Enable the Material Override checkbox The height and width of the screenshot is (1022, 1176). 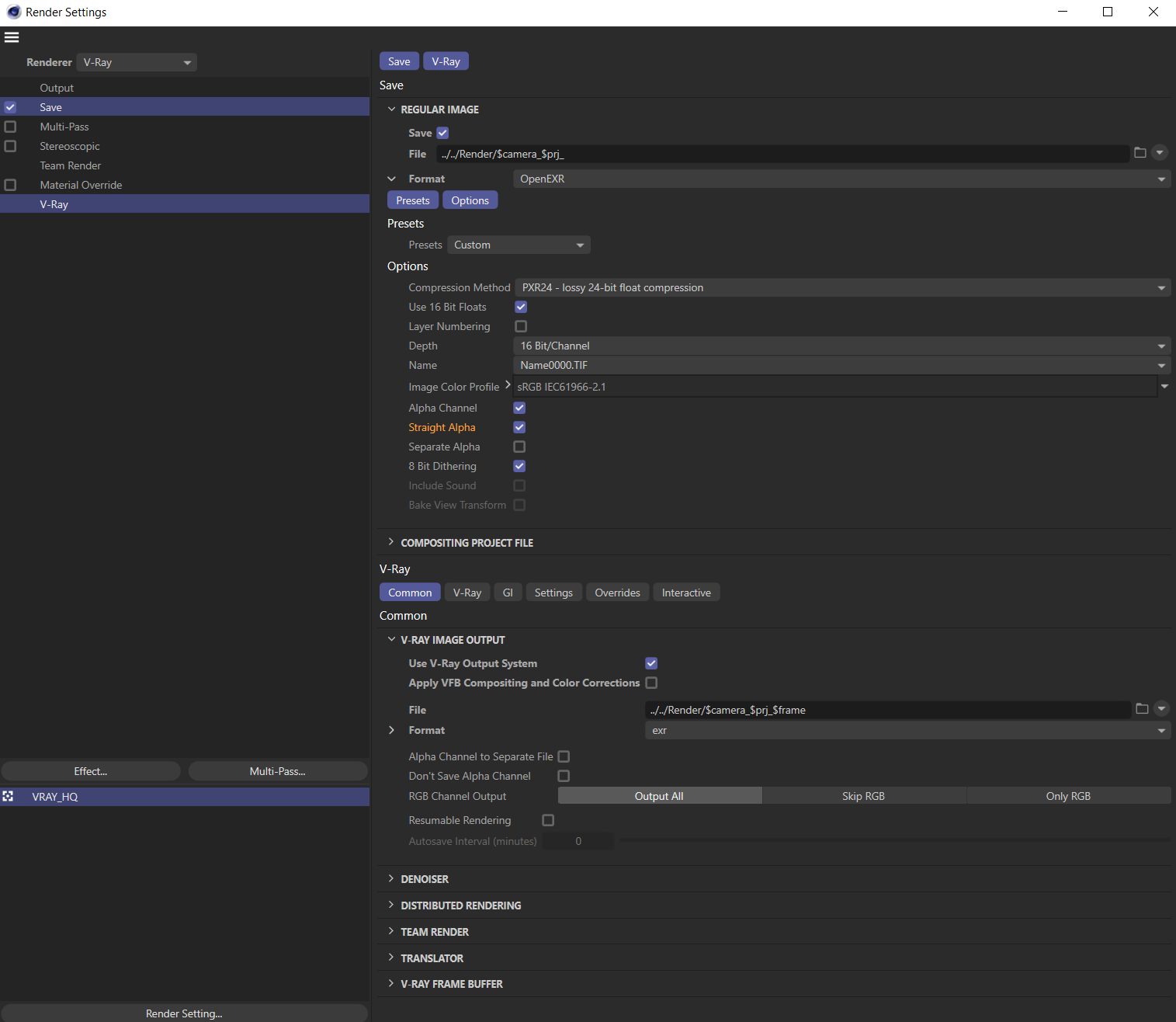(10, 185)
